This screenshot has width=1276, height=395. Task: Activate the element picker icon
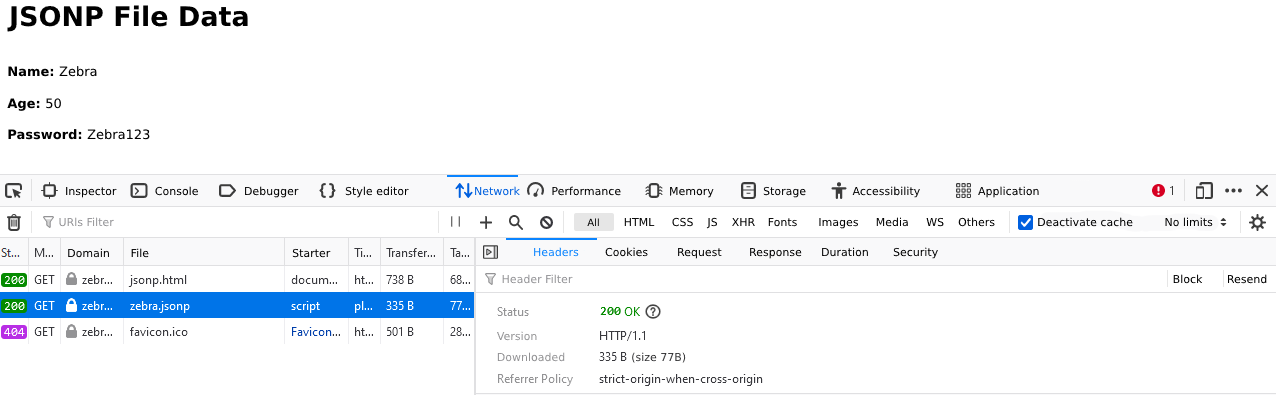point(14,191)
